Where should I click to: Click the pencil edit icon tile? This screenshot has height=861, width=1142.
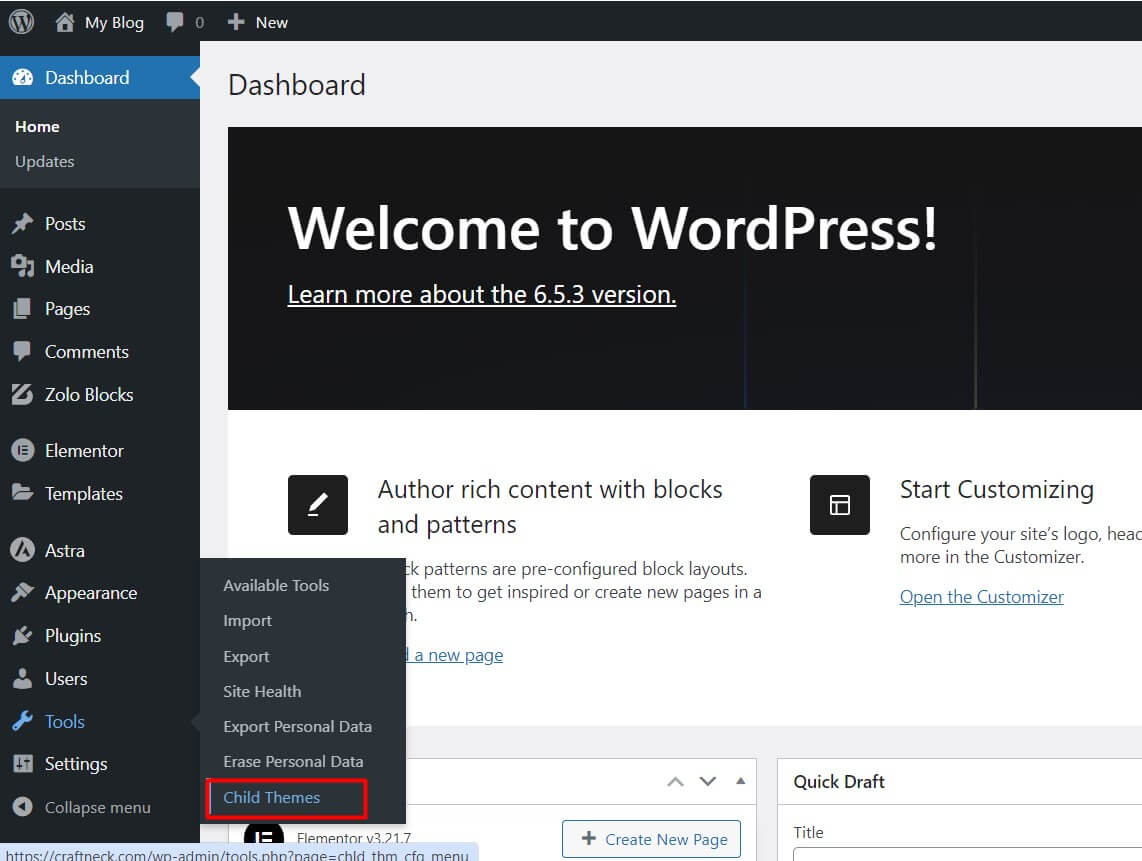pos(318,505)
